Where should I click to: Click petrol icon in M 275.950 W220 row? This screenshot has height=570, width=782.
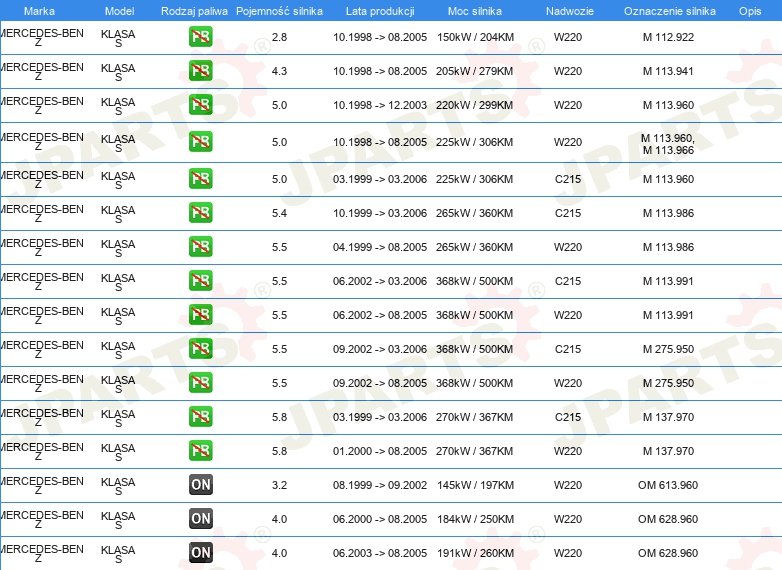200,382
